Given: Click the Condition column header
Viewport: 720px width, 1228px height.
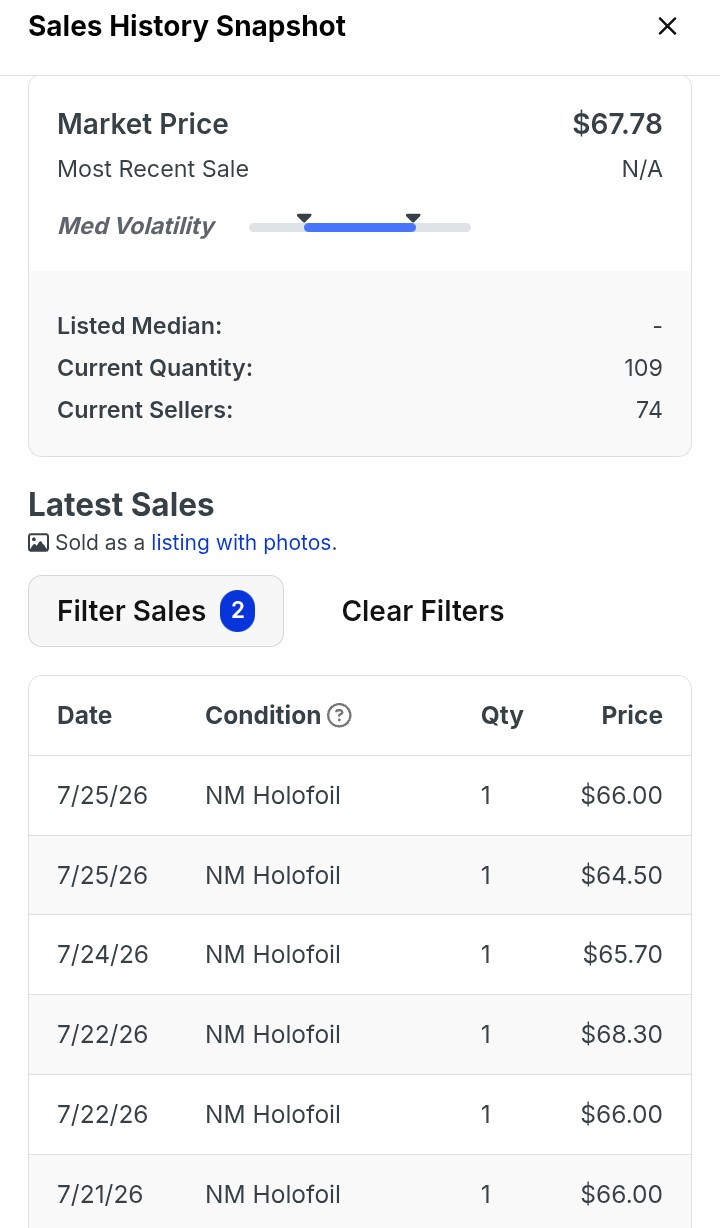Looking at the screenshot, I should pos(263,716).
